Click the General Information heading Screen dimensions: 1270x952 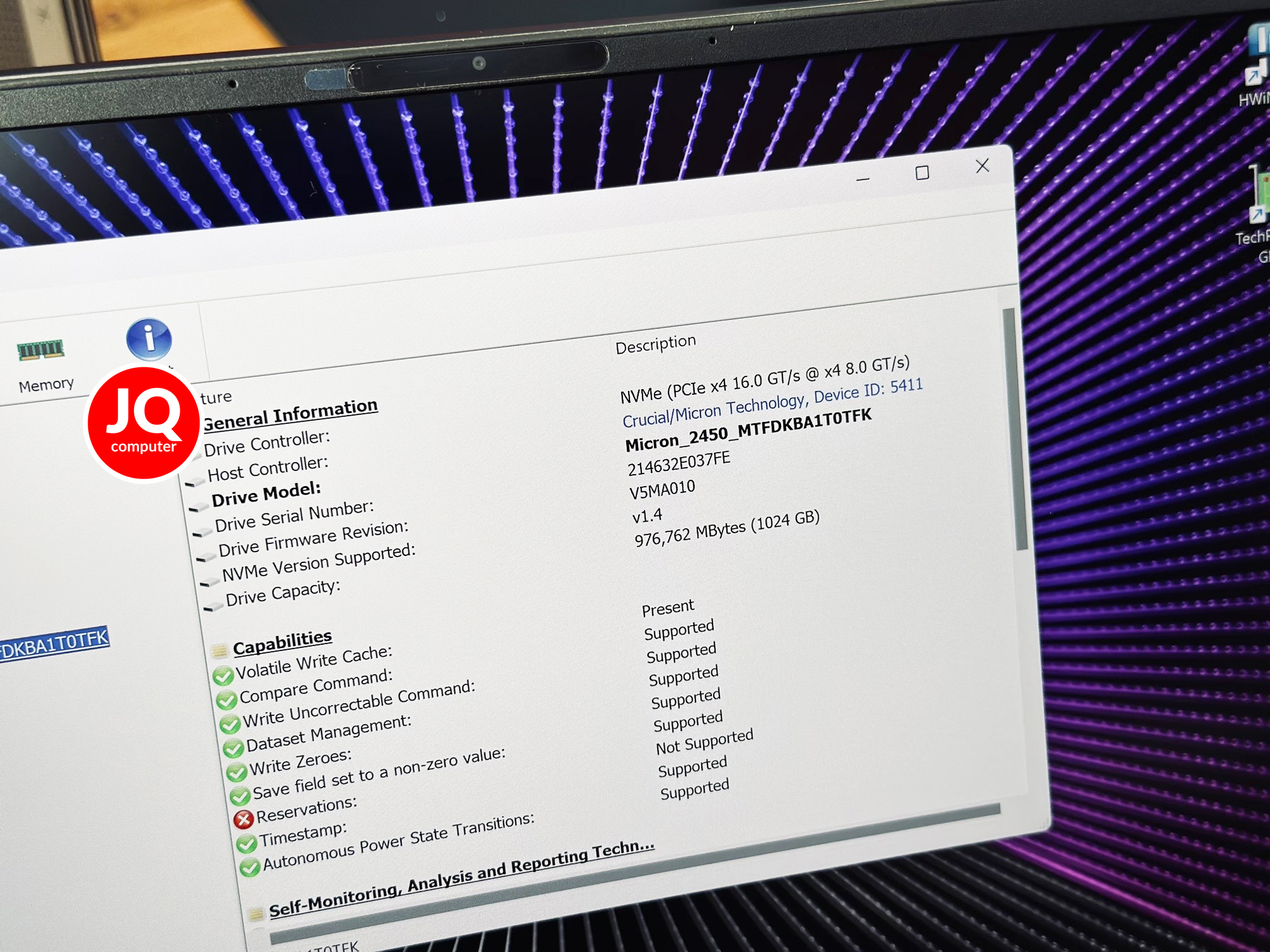point(290,414)
